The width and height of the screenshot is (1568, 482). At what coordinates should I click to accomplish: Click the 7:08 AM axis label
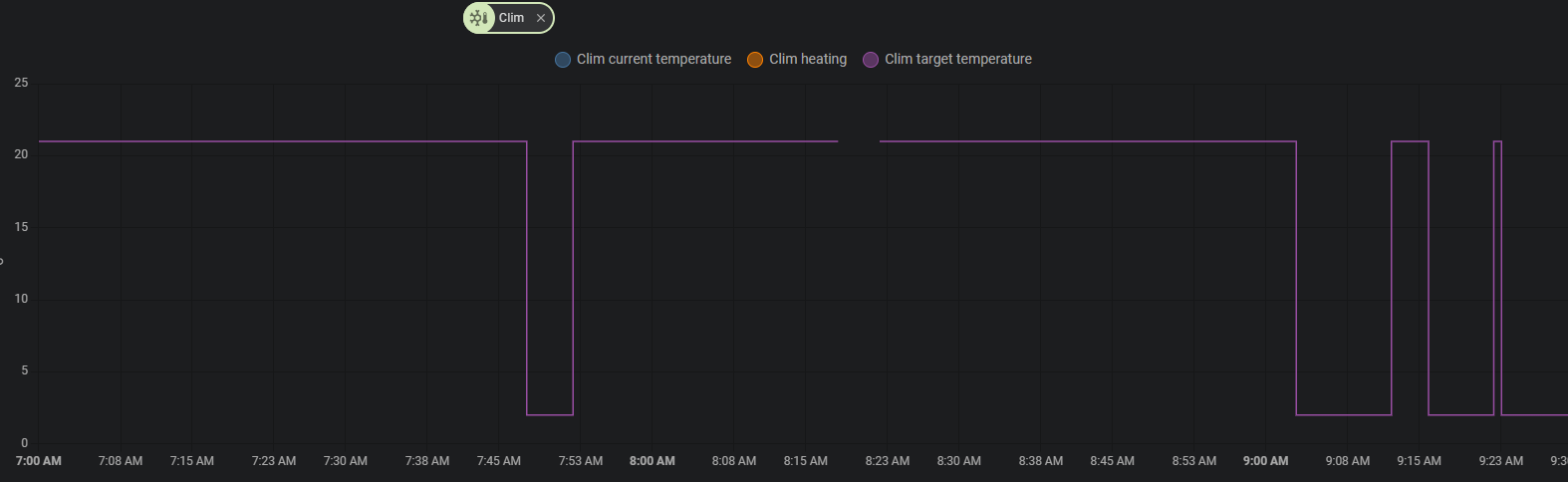pos(121,461)
